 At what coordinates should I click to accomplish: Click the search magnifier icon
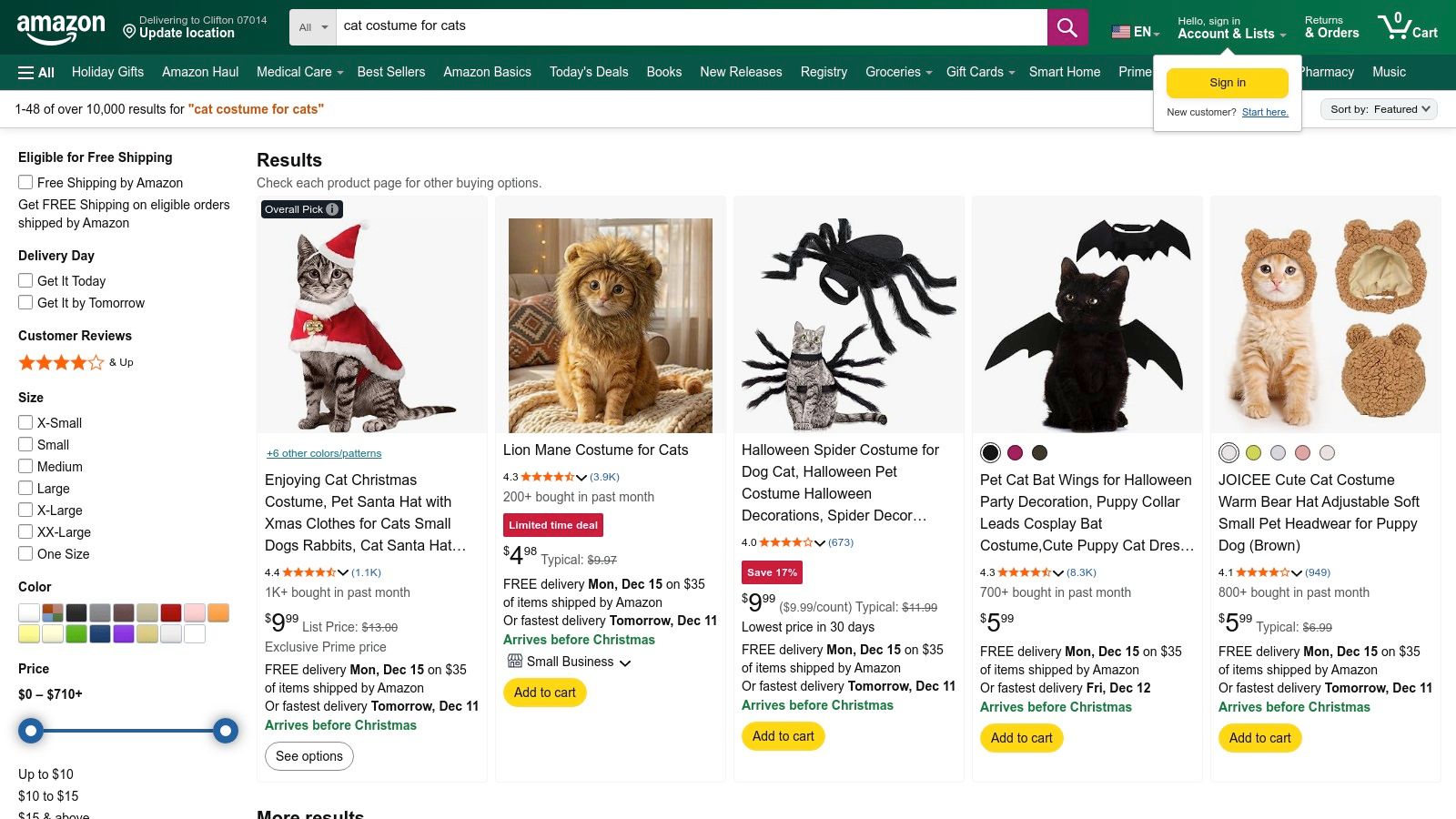1067,26
